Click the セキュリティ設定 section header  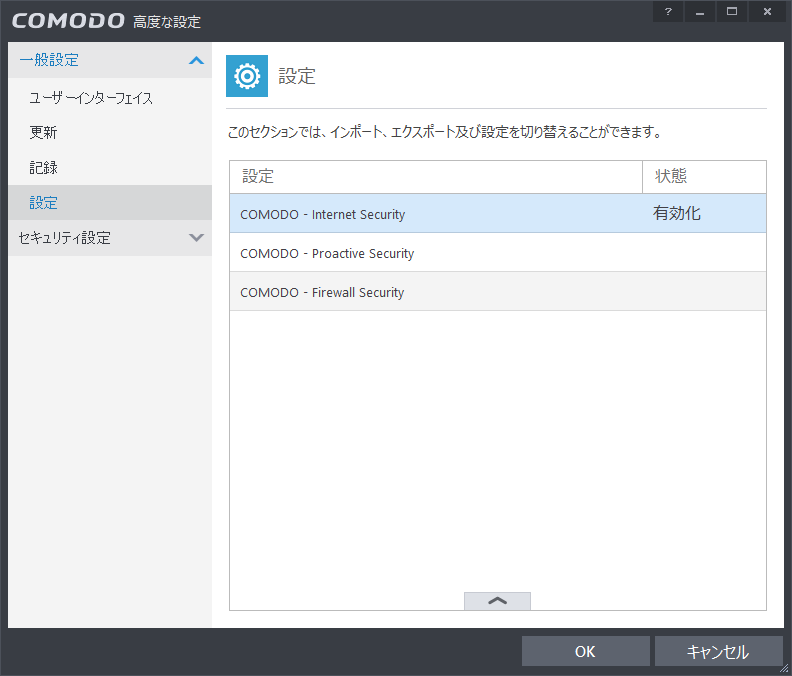click(110, 237)
